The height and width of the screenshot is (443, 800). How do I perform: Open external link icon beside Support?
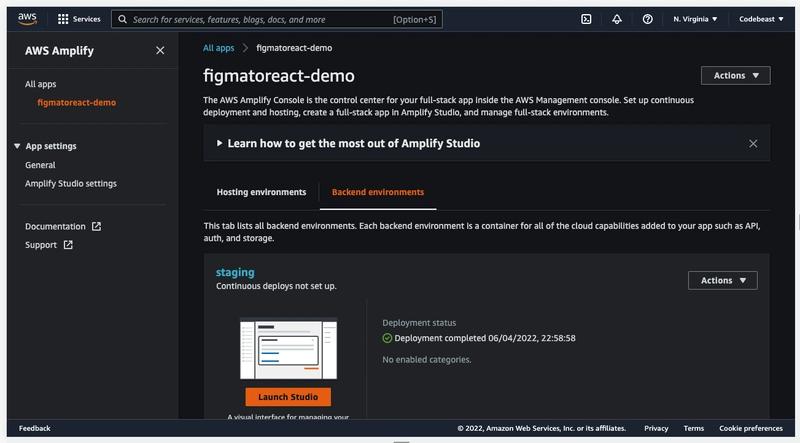68,245
